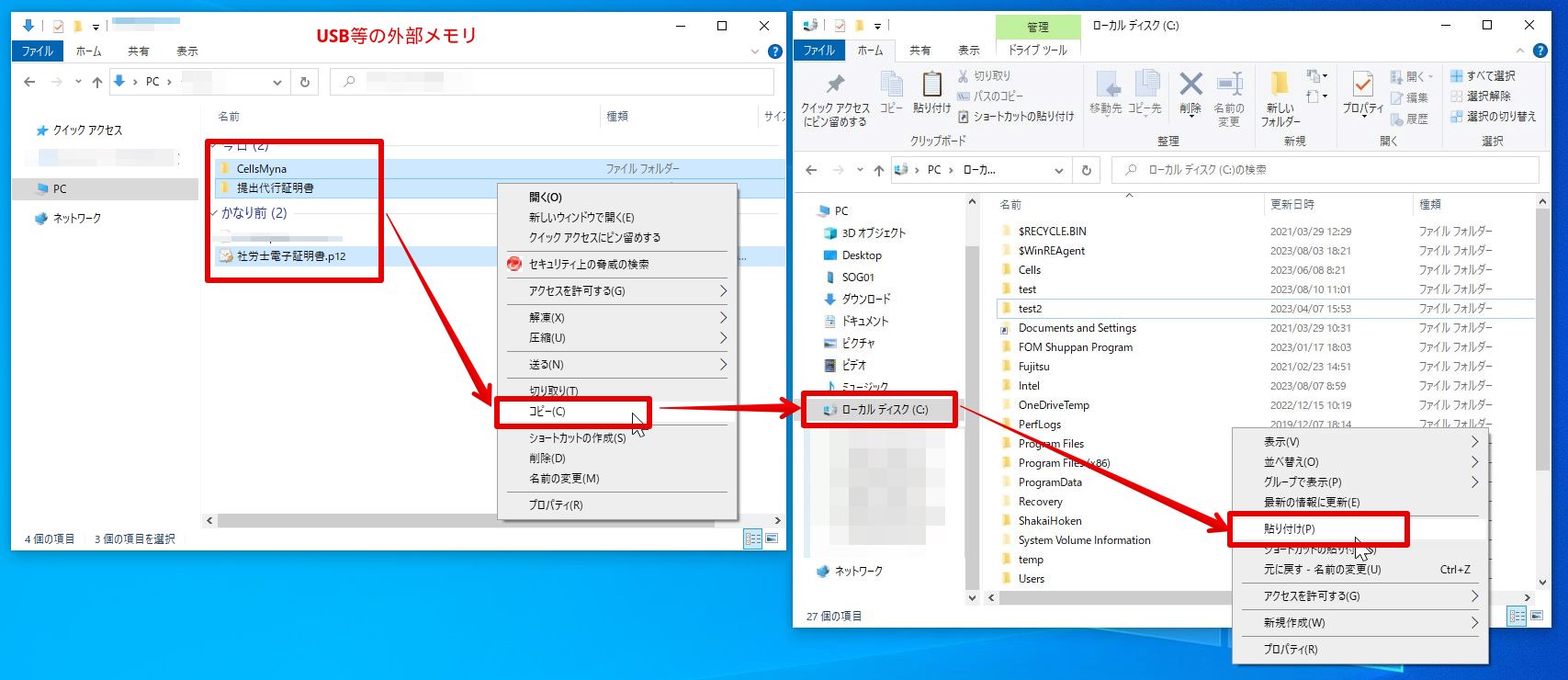This screenshot has height=680, width=1568.
Task: Switch to details view in right window status bar
Action: pos(1517,616)
